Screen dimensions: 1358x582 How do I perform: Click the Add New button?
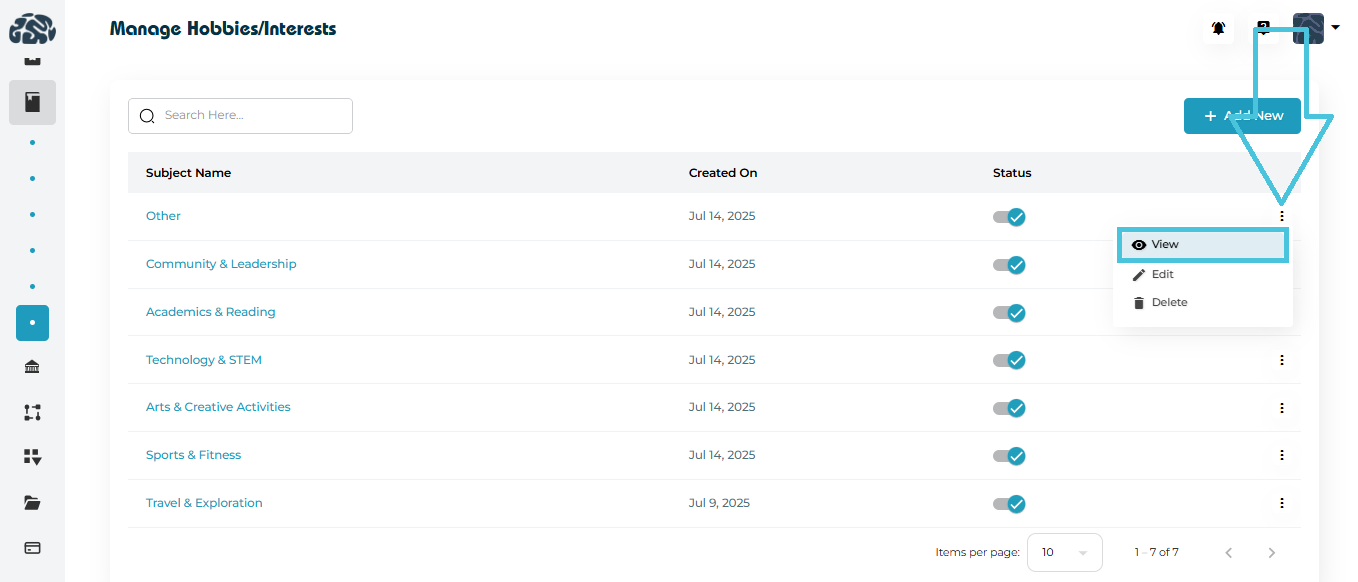1241,116
